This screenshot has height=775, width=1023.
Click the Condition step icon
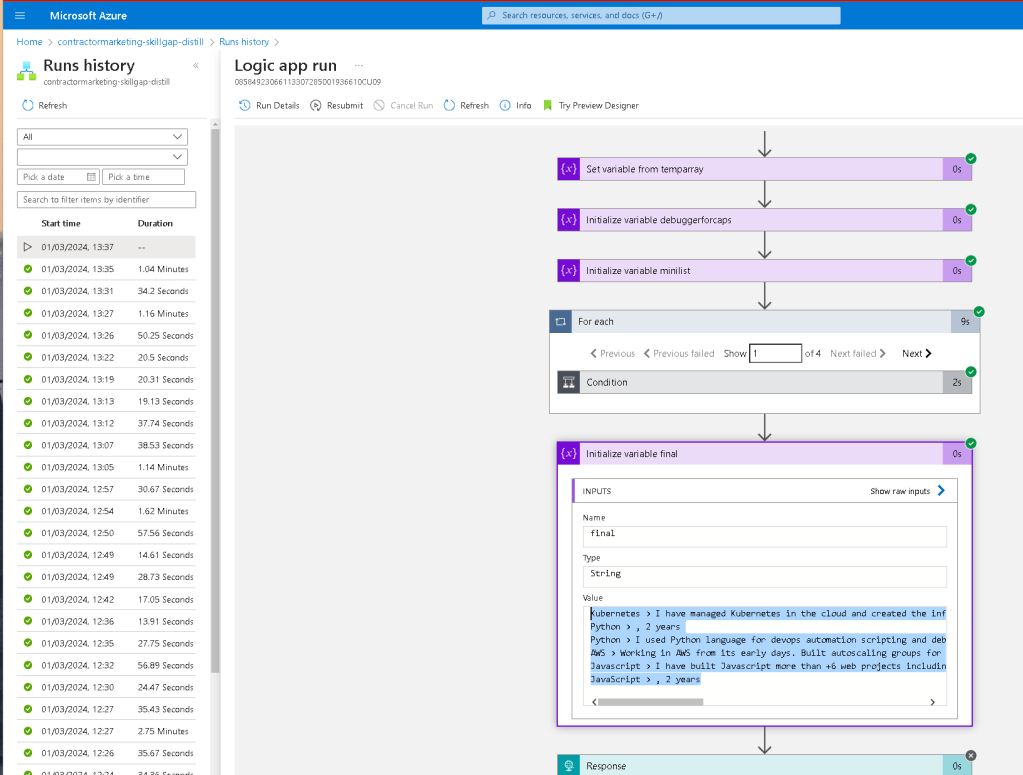tap(569, 382)
